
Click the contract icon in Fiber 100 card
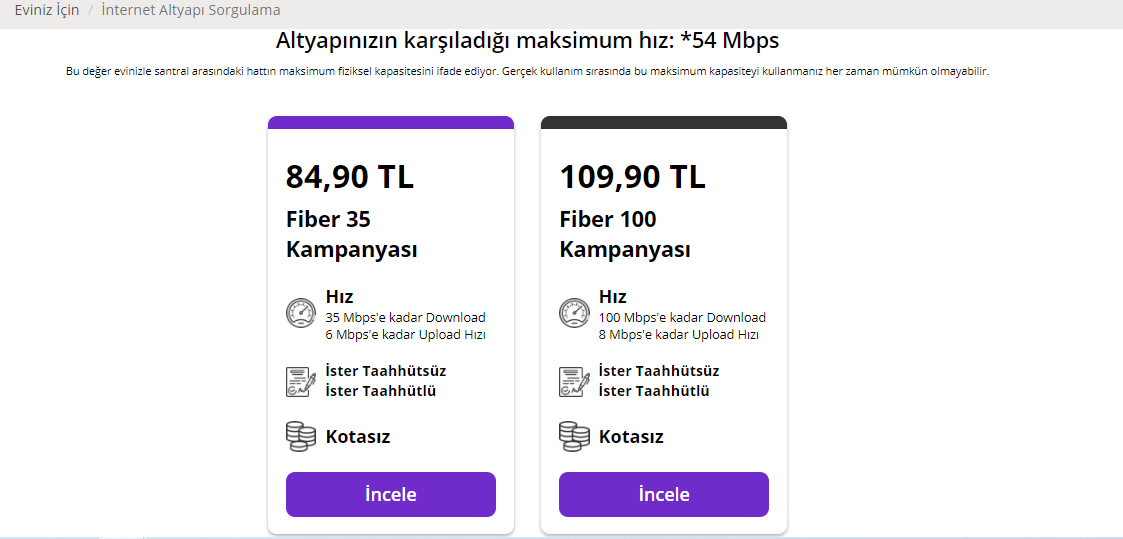point(574,381)
